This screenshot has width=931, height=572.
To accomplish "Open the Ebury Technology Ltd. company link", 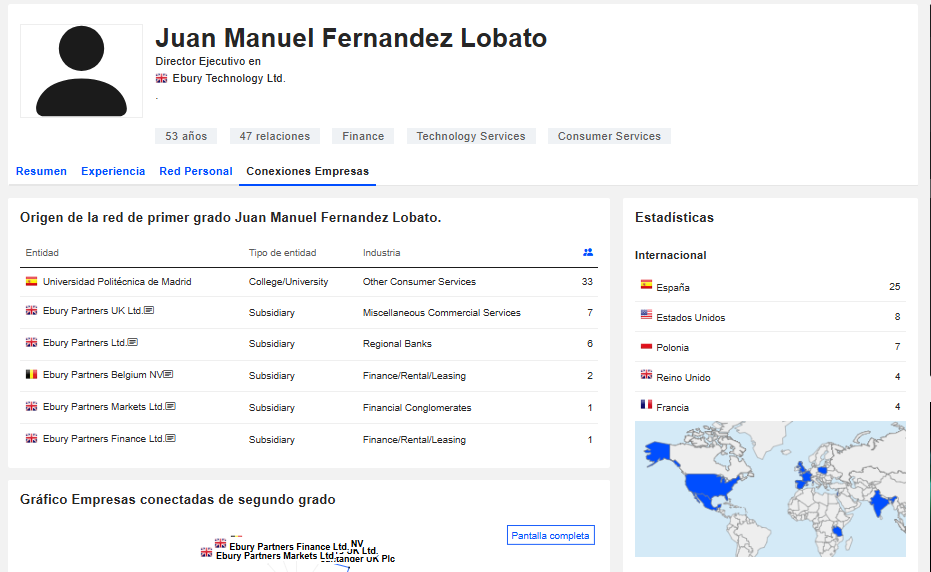I will (x=228, y=78).
